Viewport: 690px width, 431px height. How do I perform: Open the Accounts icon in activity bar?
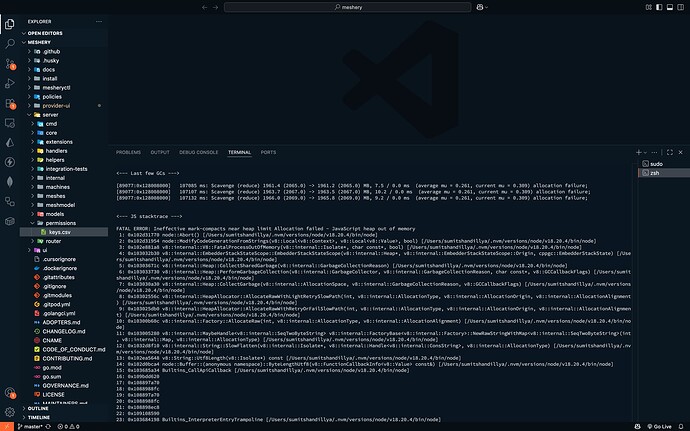pos(10,392)
